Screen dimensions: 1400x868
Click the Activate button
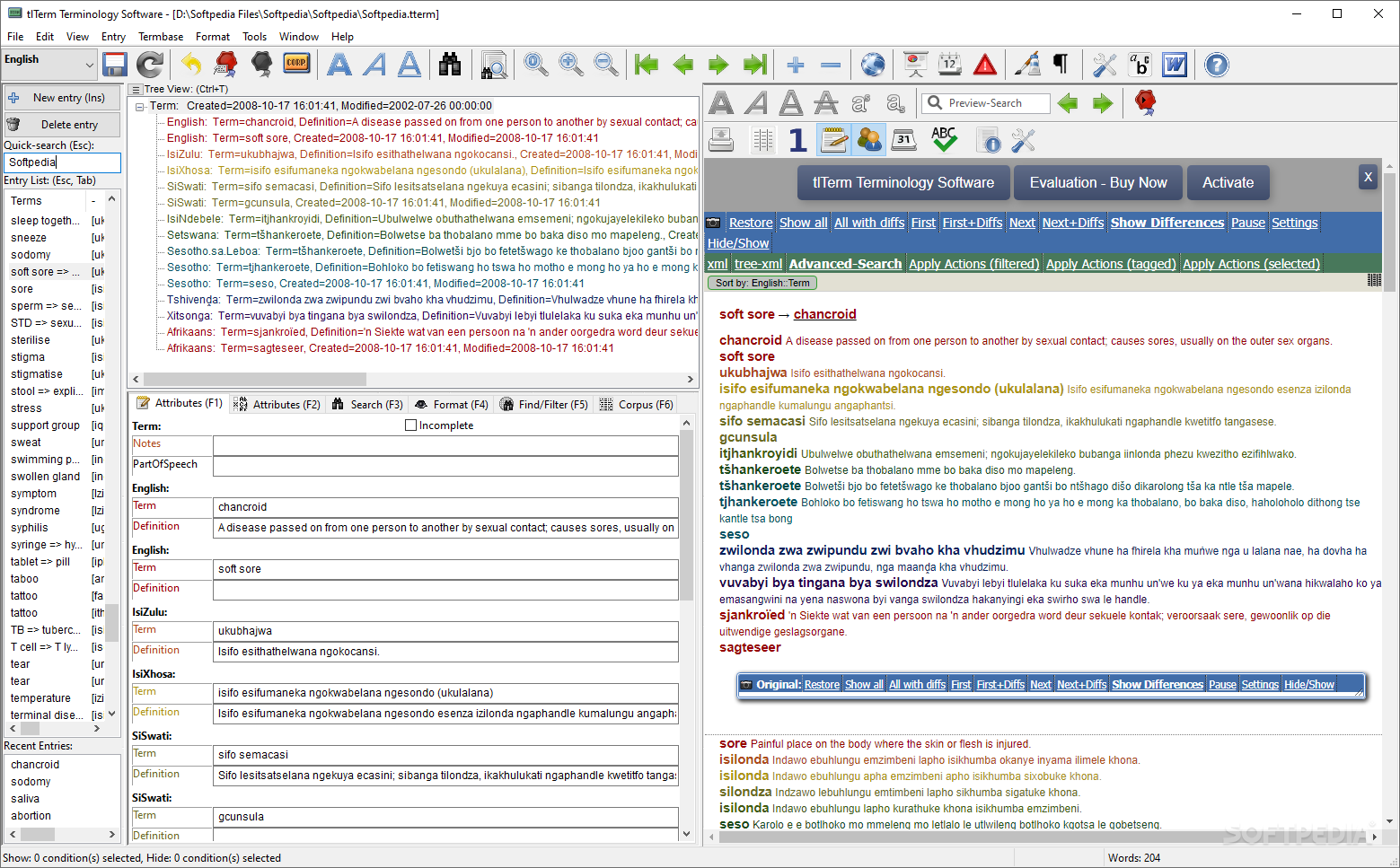coord(1228,182)
